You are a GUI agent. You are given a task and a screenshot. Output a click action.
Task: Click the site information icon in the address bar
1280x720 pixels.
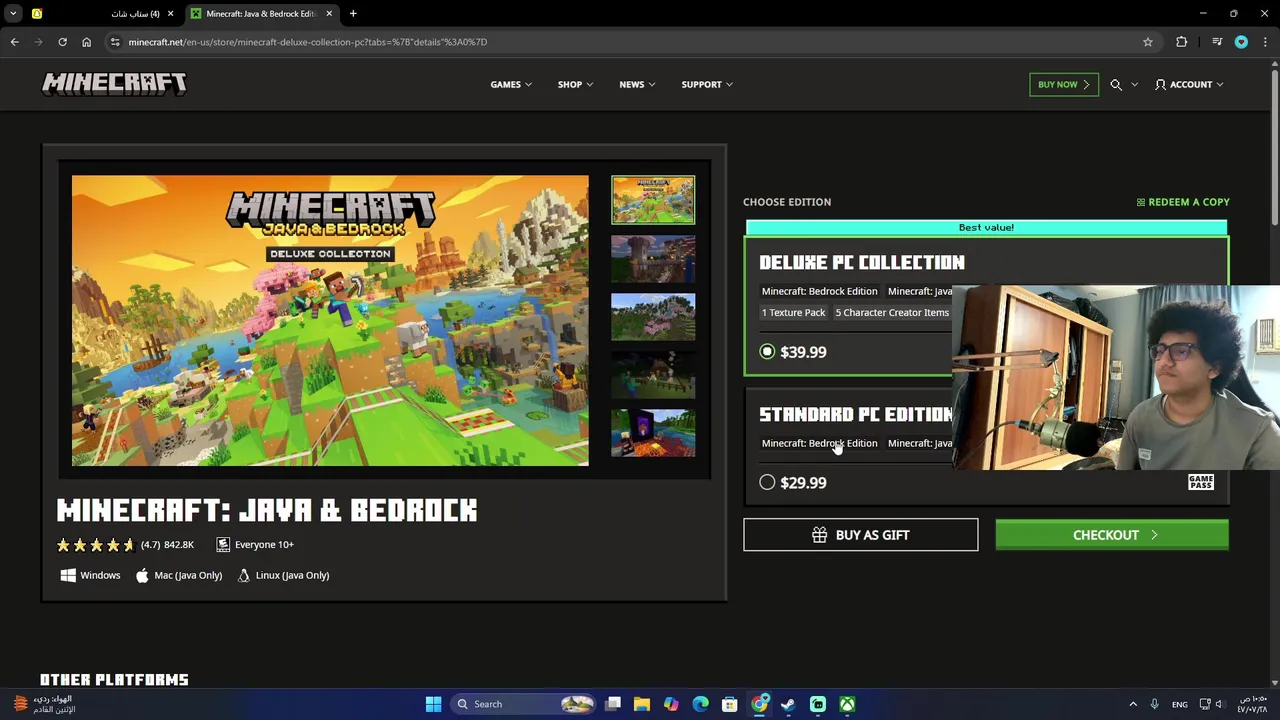click(115, 42)
